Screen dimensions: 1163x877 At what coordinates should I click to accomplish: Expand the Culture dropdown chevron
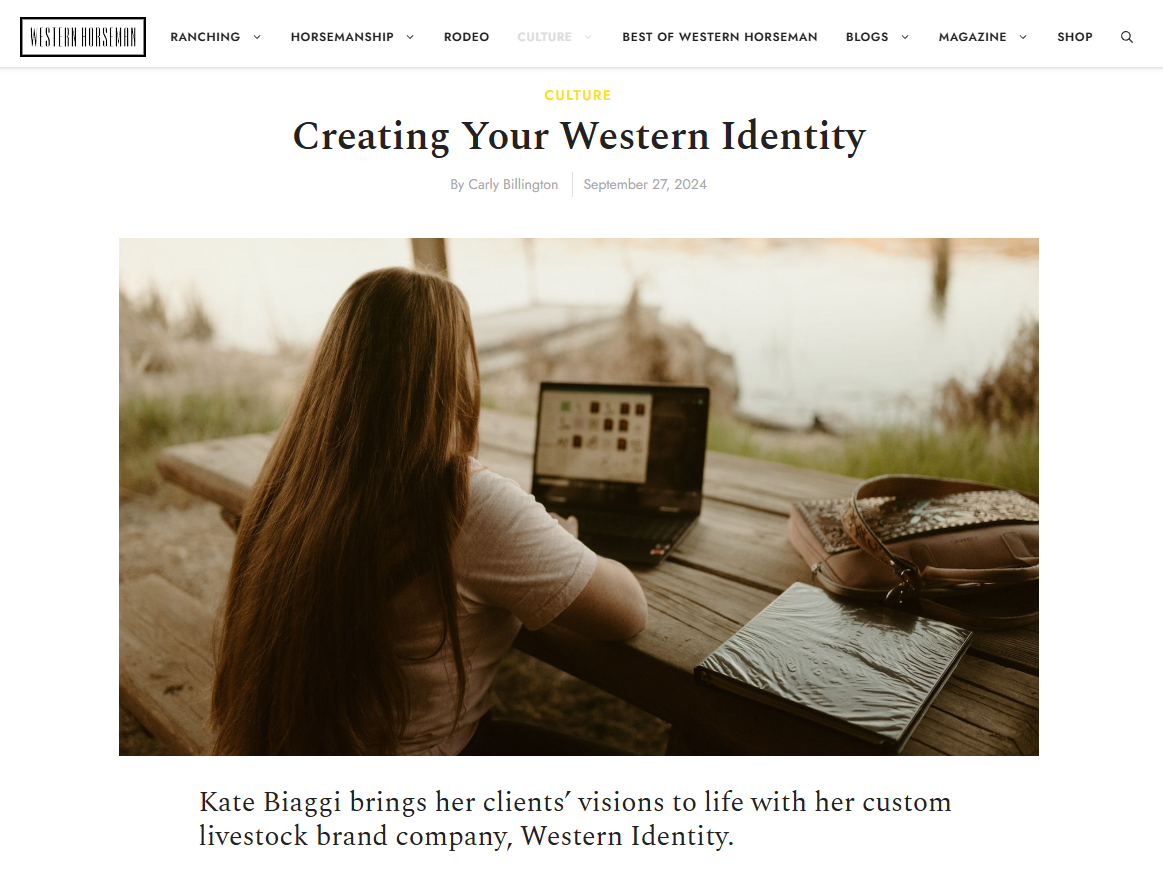pos(588,37)
